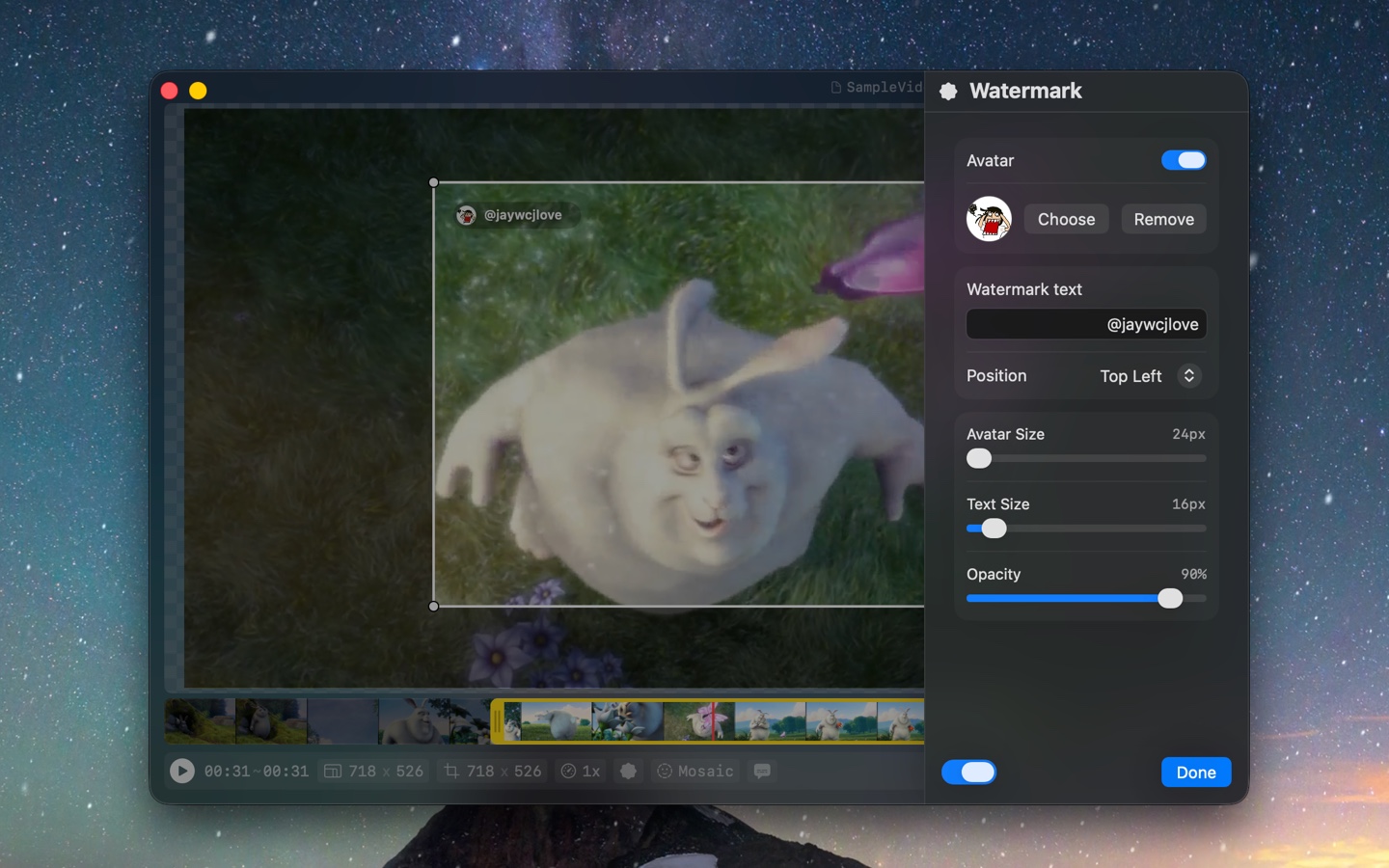This screenshot has height=868, width=1389.
Task: Click the avatar image preview
Action: pos(989,219)
